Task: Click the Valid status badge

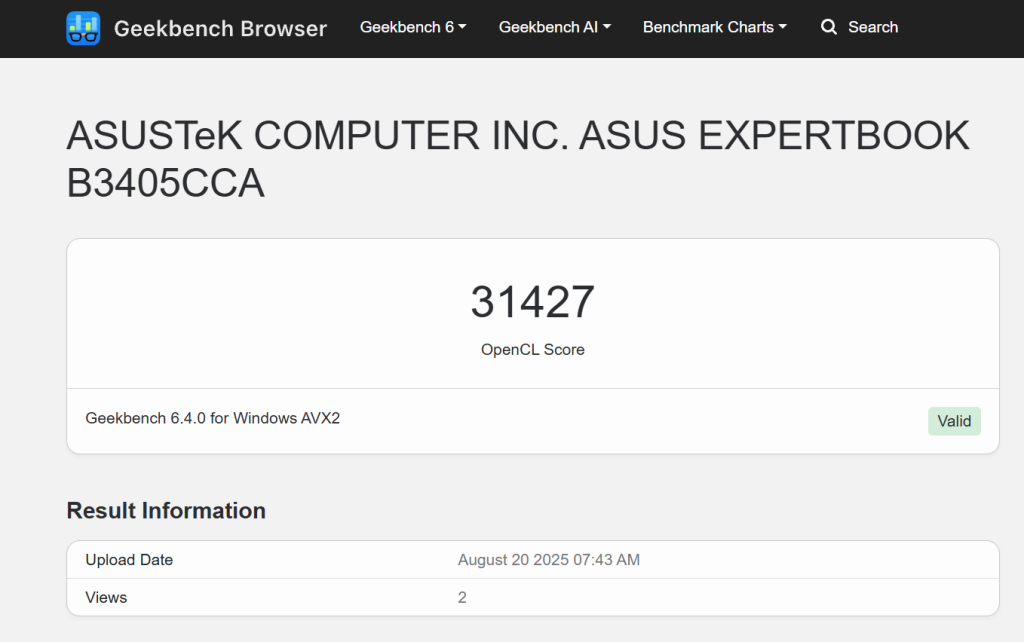Action: coord(954,420)
